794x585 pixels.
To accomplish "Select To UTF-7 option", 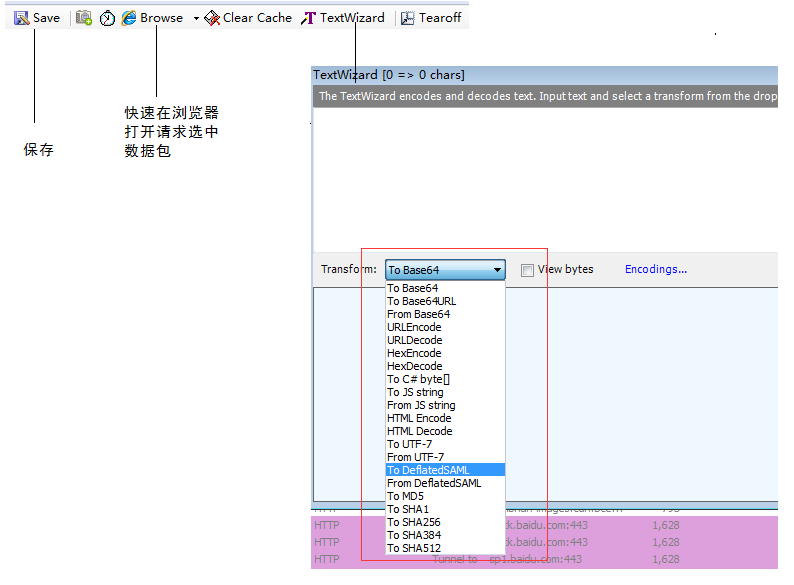I will click(x=445, y=444).
